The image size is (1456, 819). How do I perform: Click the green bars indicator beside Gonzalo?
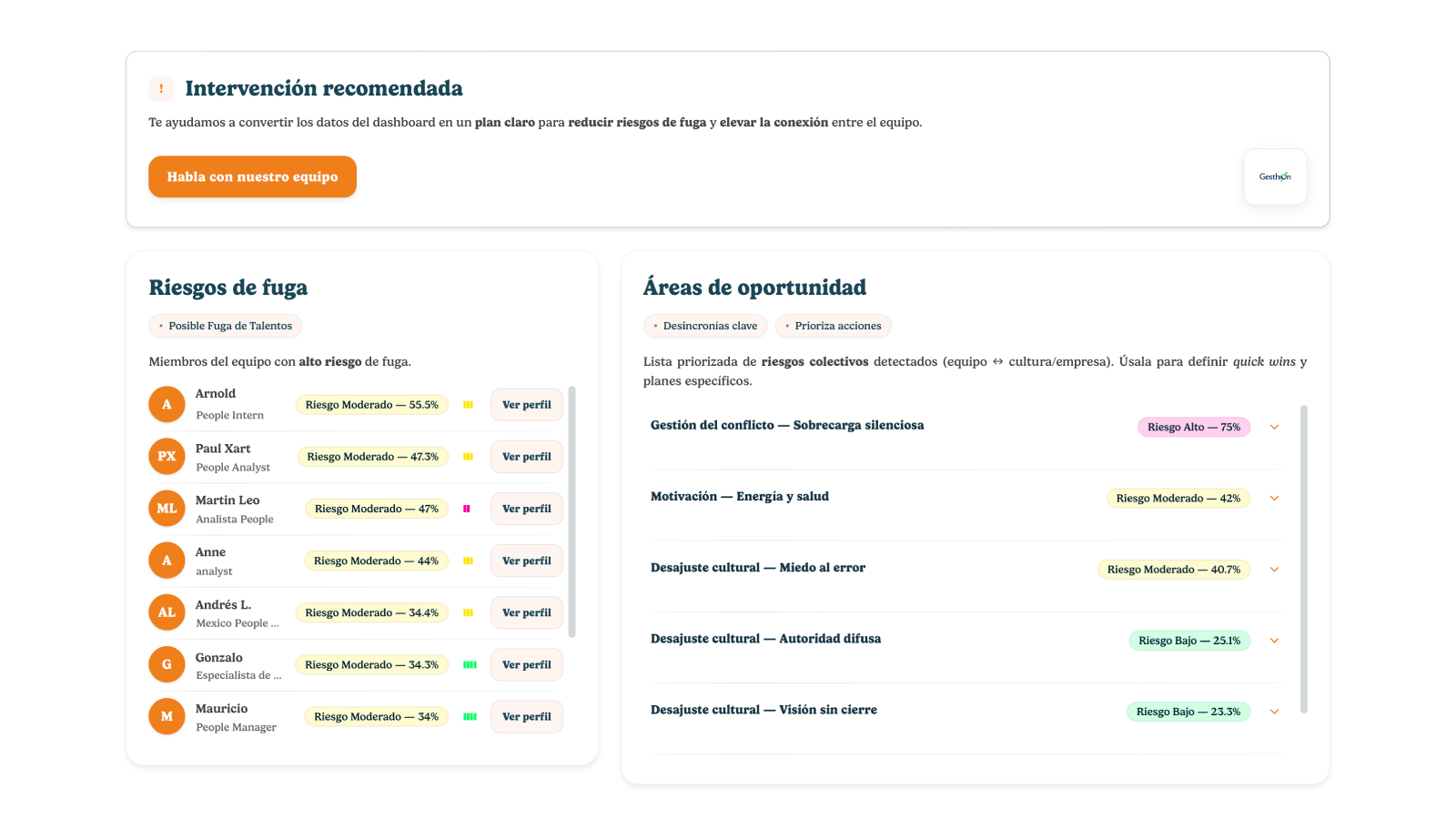point(470,665)
